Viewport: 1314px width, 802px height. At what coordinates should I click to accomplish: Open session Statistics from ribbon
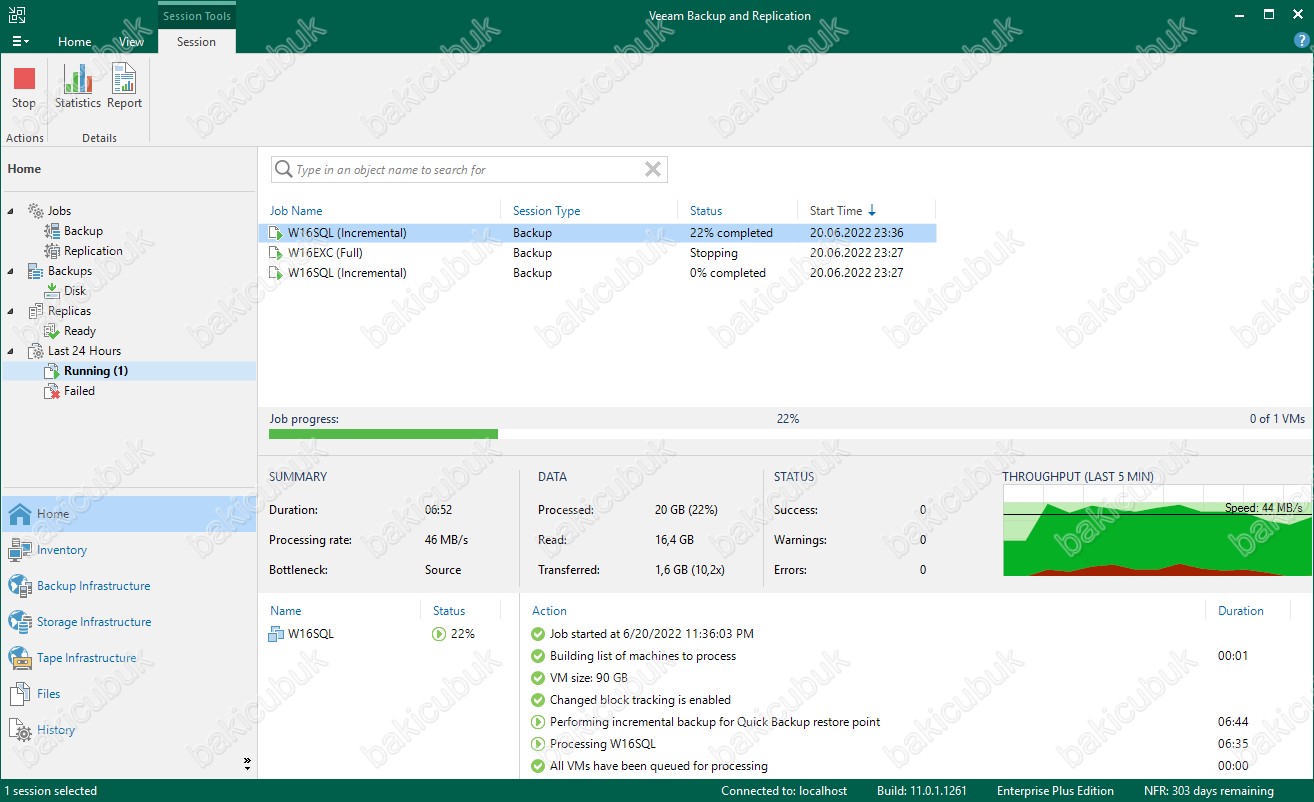[x=78, y=87]
